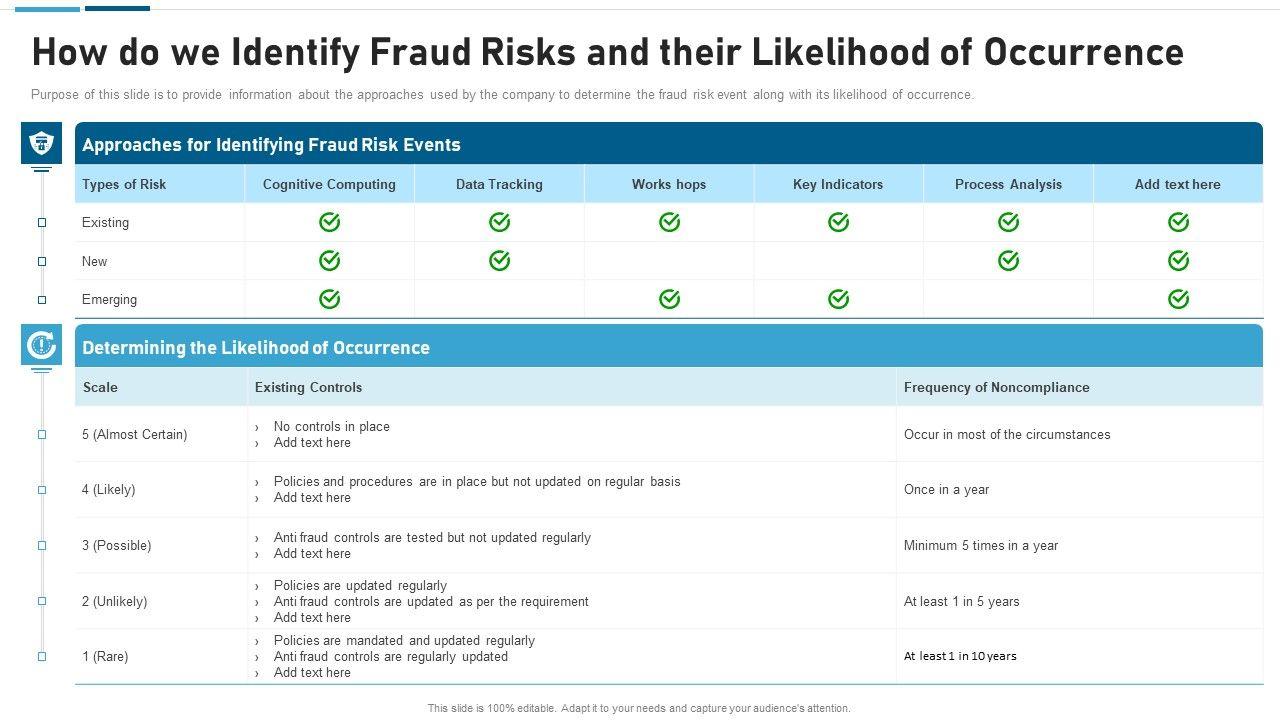
Task: Click the chevron bullet before No controls in place
Action: 257,427
